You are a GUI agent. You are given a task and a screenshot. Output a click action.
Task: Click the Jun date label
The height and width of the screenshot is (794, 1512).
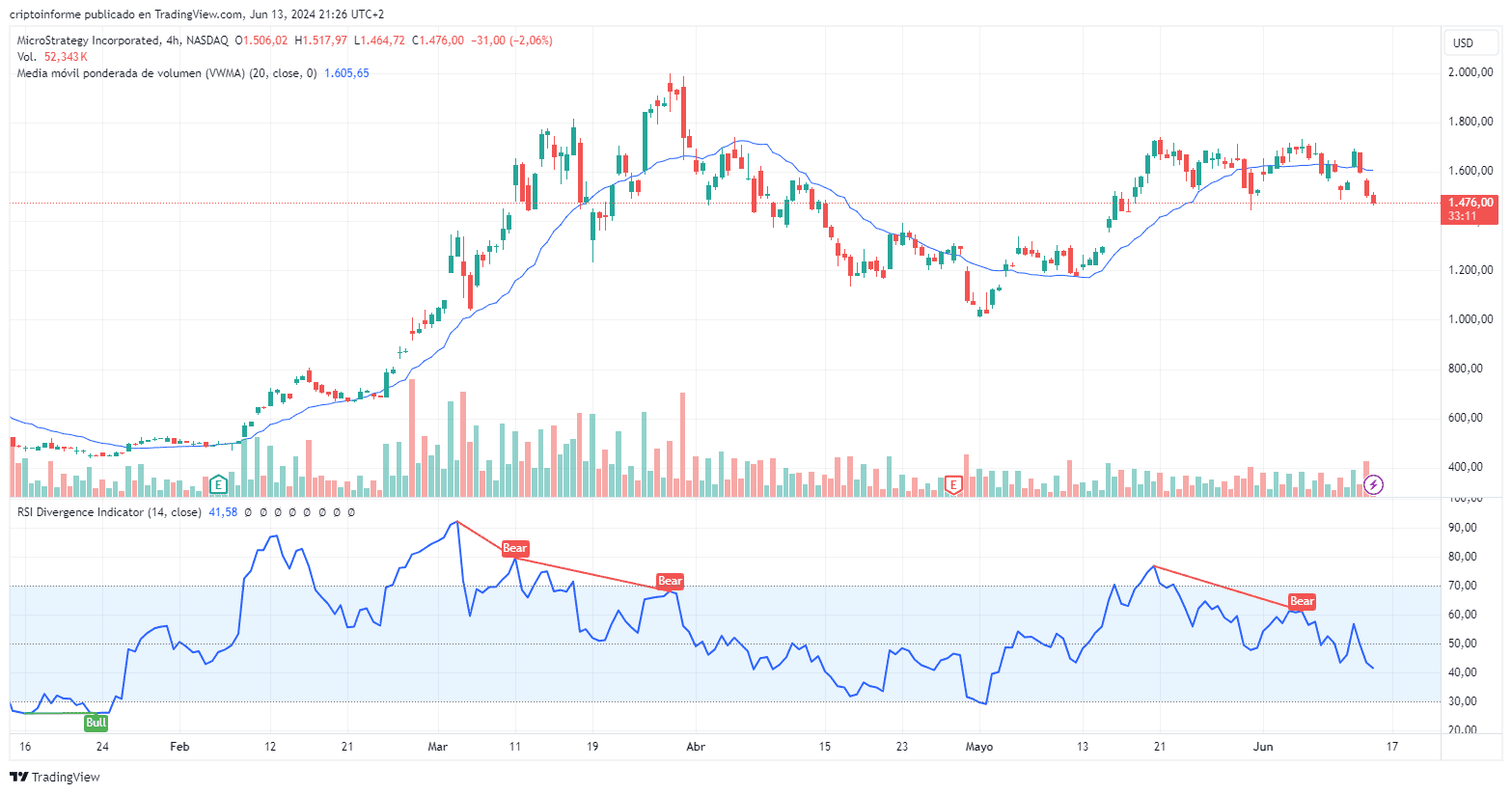(x=1263, y=747)
